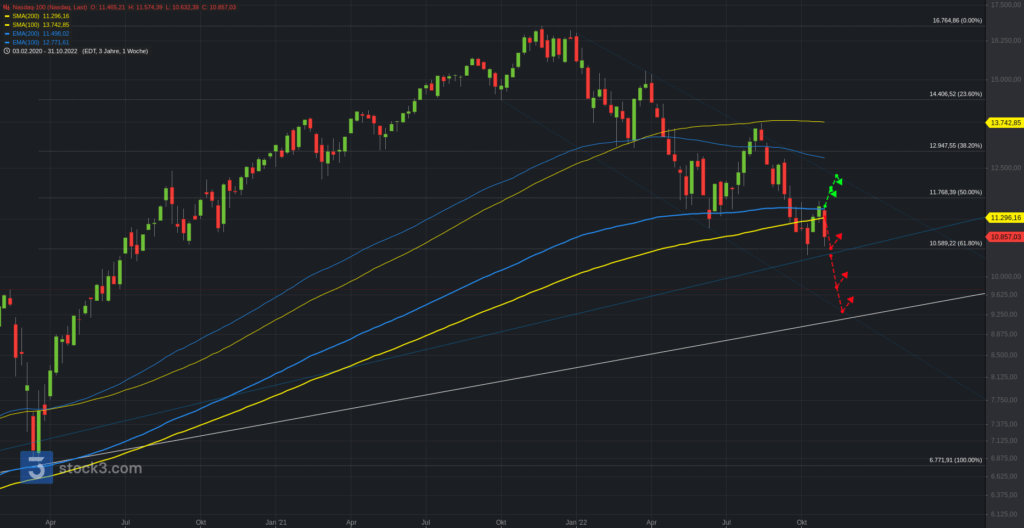Click the lowest red forecast arrowhead
1024x528 pixels.
[x=850, y=299]
